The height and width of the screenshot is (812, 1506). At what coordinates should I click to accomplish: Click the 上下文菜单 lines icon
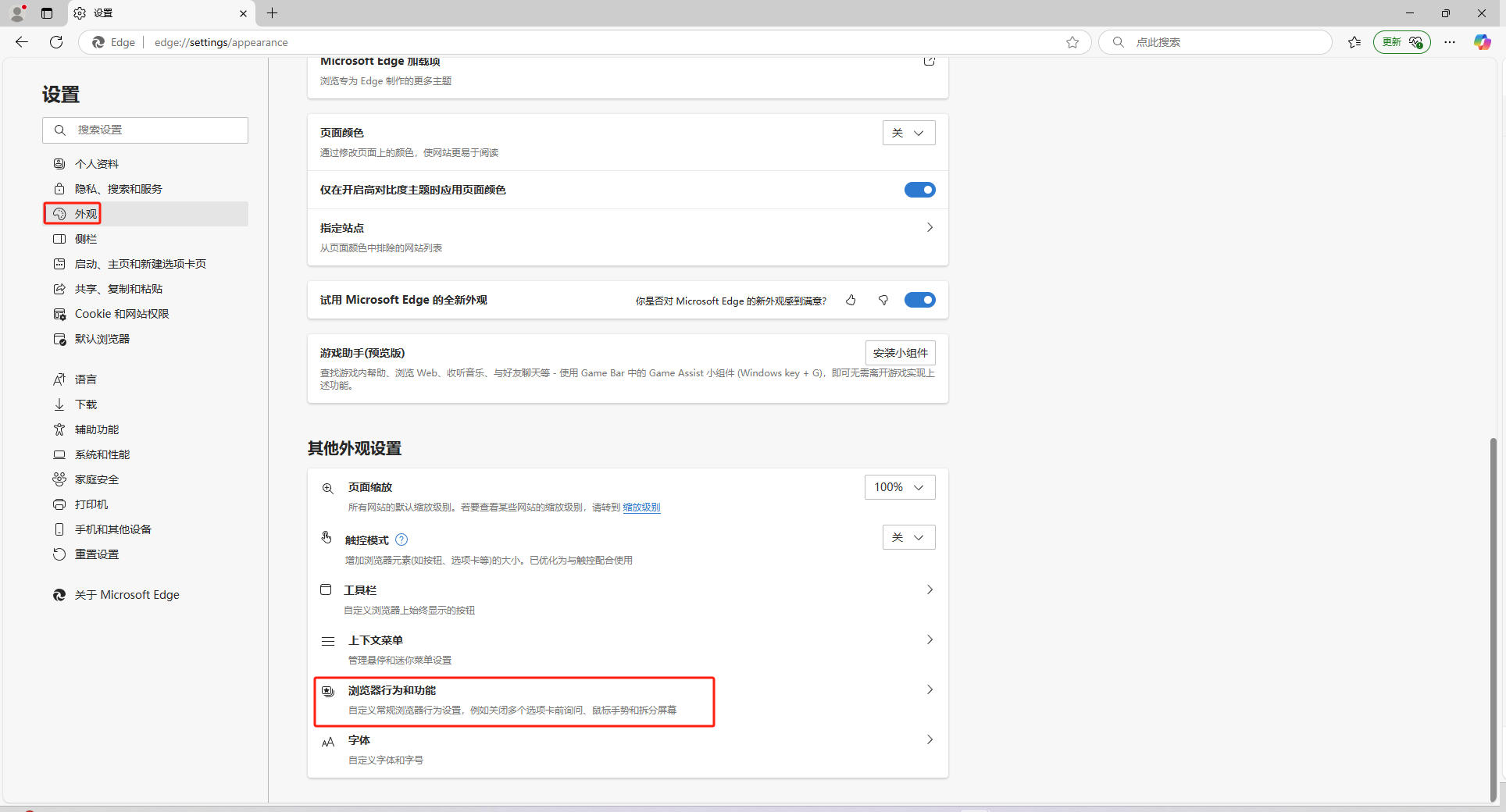[x=328, y=641]
